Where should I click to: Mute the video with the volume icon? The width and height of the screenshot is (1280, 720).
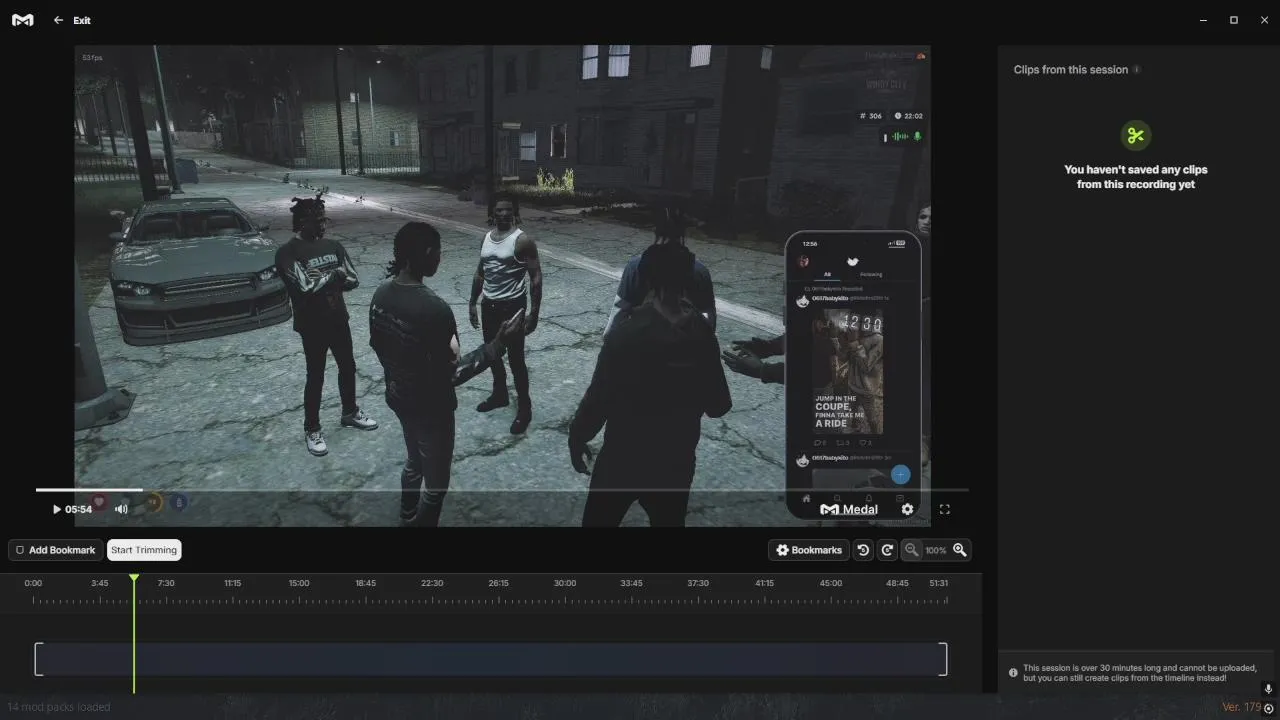(x=121, y=509)
